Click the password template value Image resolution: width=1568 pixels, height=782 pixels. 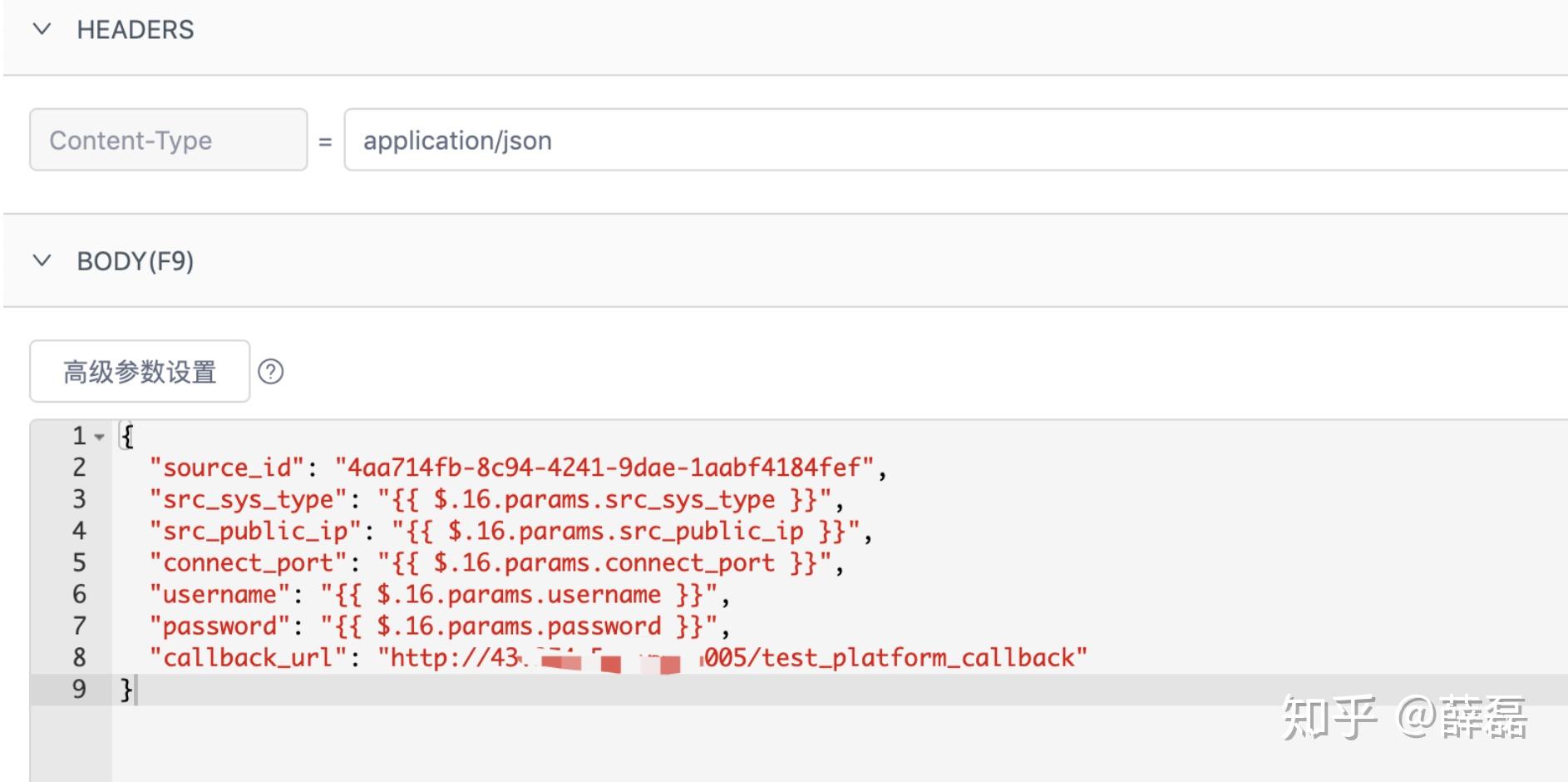point(519,626)
